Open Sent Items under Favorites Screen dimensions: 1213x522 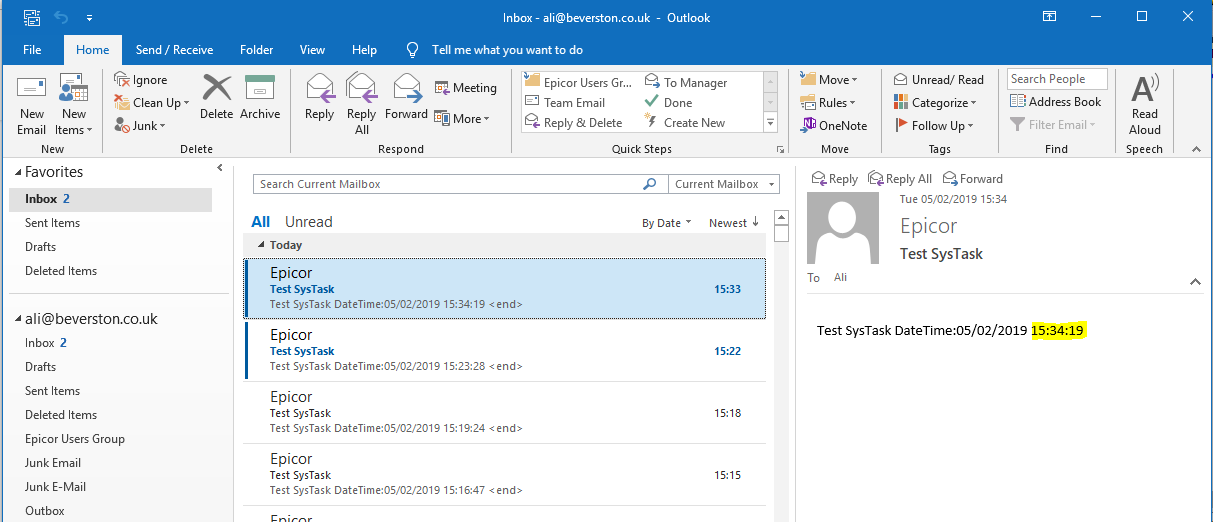[x=52, y=223]
